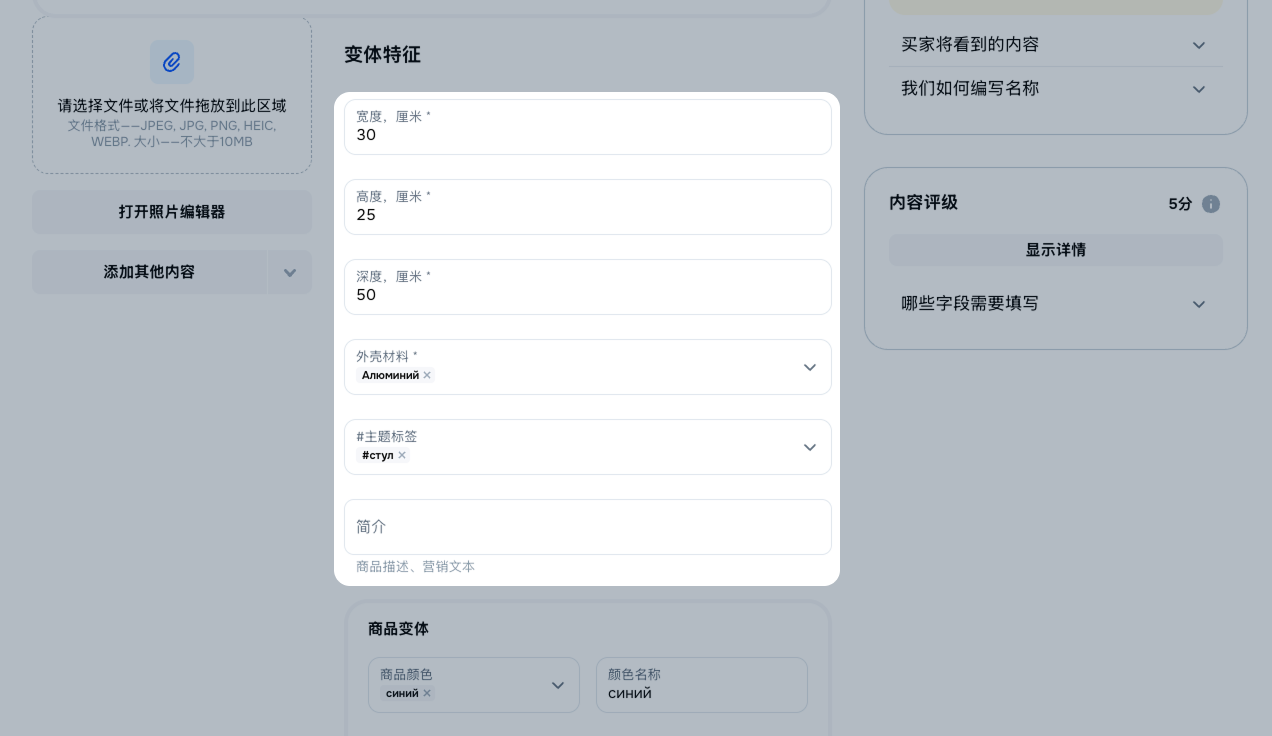Expand 哪些字段需要填写 section
This screenshot has width=1272, height=736.
[1198, 304]
